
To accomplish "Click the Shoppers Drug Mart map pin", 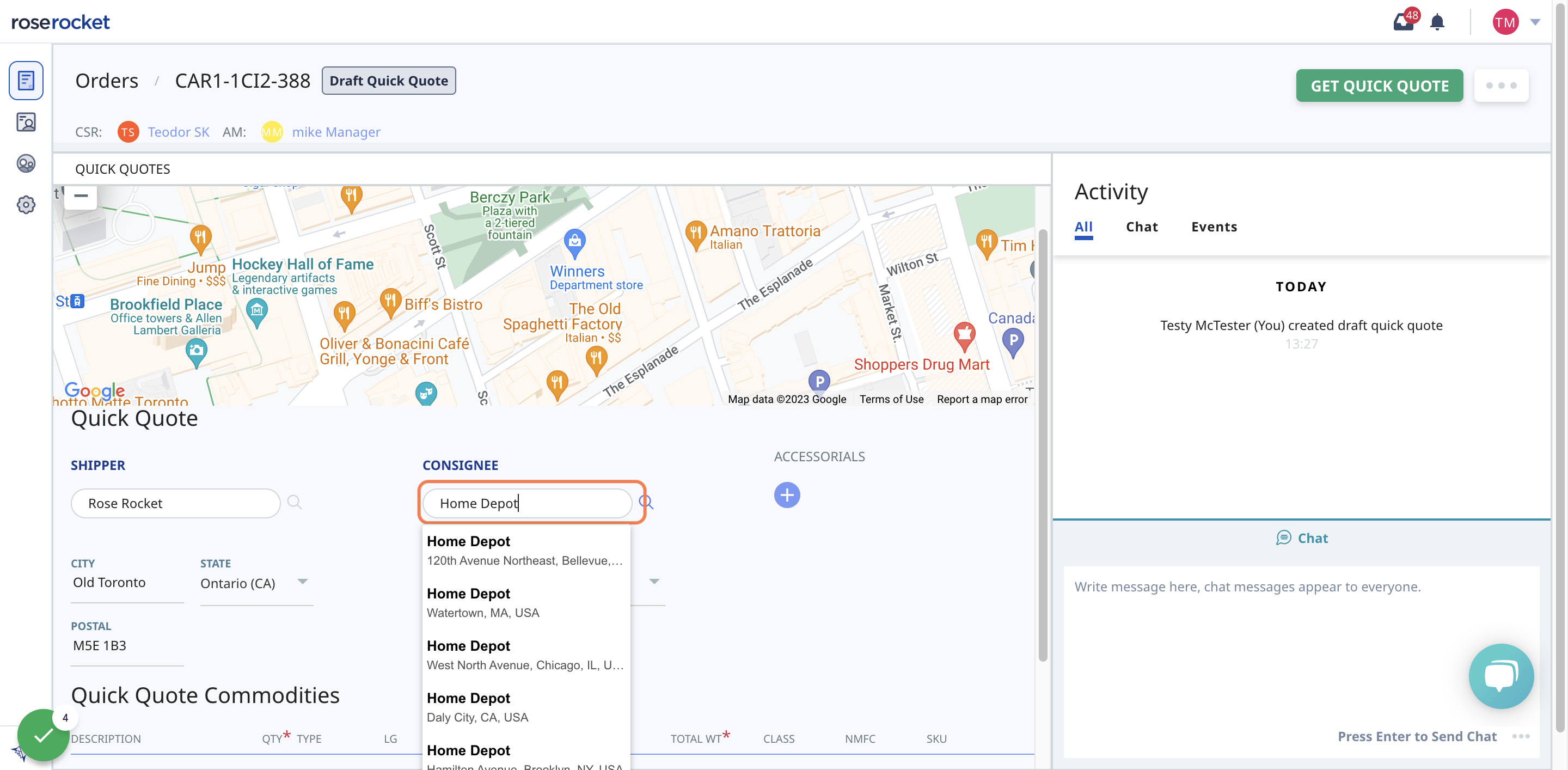I will (964, 337).
